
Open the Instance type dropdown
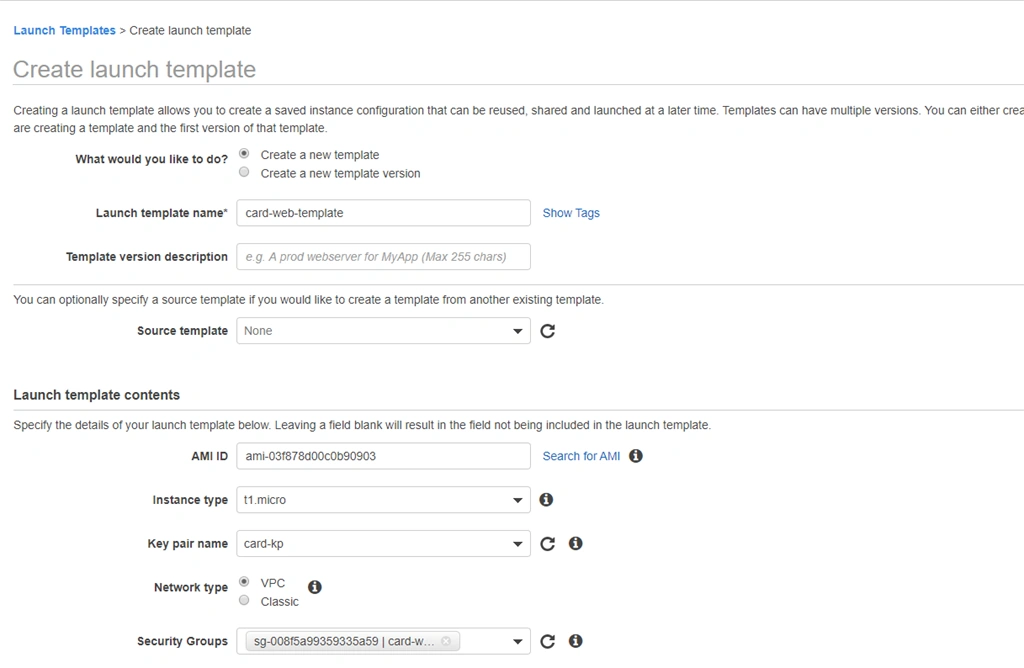[x=383, y=500]
